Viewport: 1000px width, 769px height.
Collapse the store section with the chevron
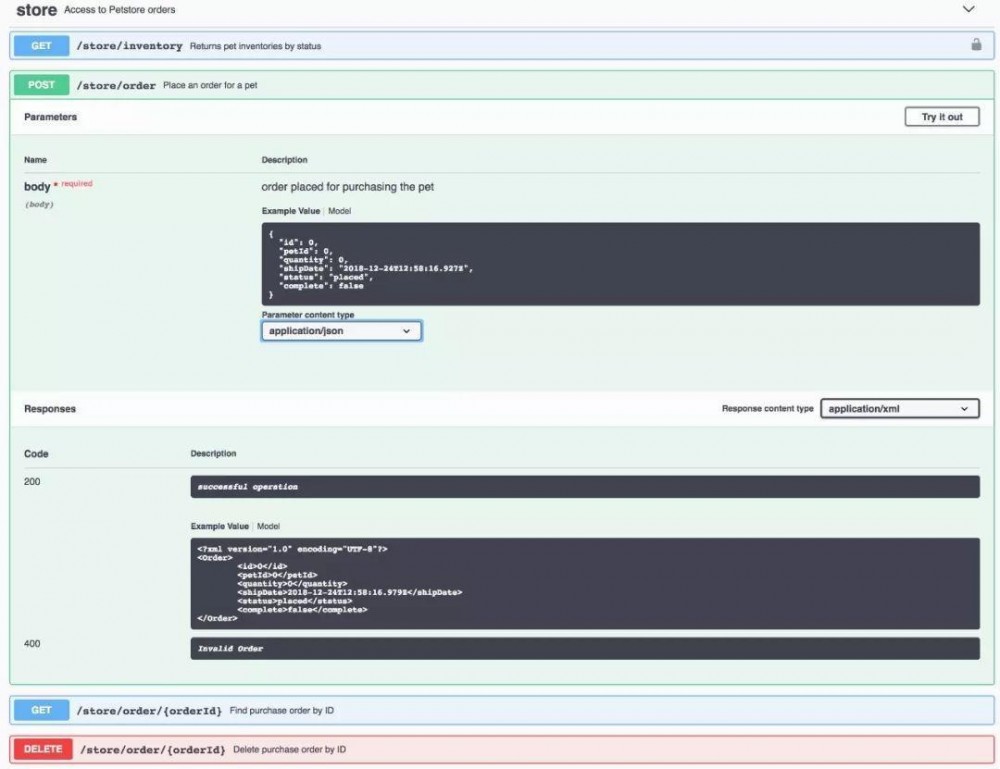click(968, 9)
